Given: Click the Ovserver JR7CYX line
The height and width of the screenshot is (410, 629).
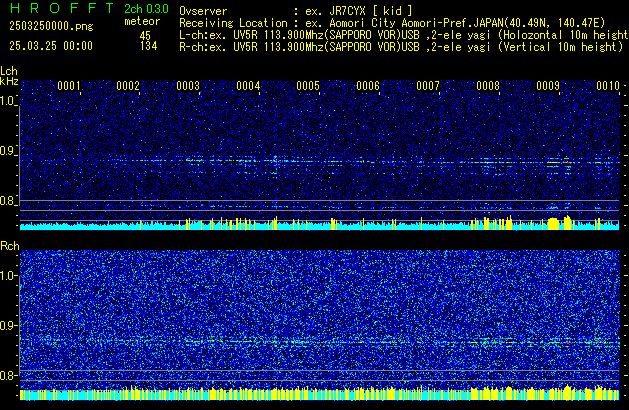Looking at the screenshot, I should 296,11.
